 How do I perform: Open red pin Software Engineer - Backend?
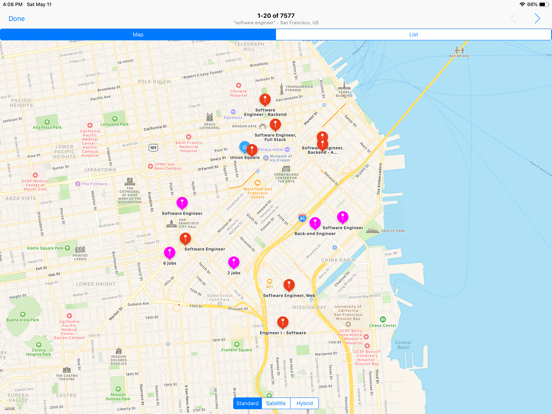point(265,100)
